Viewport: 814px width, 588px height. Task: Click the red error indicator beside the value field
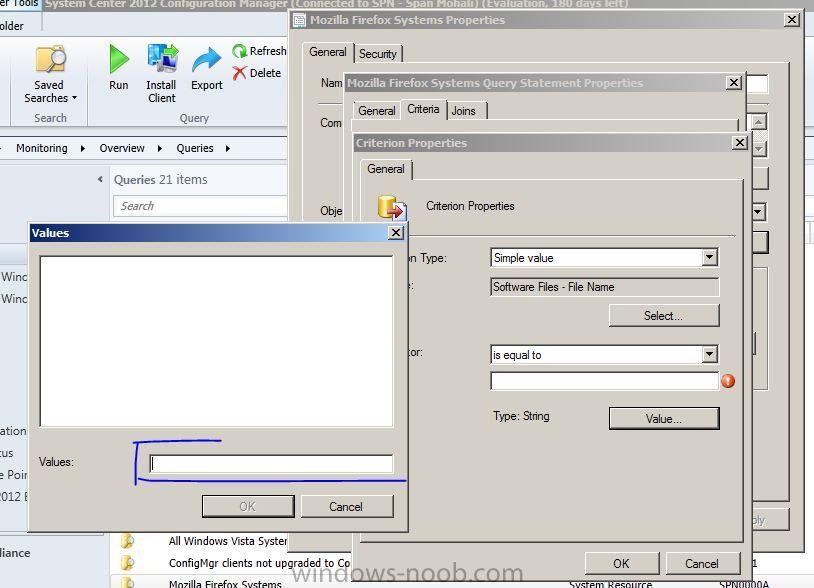click(728, 381)
